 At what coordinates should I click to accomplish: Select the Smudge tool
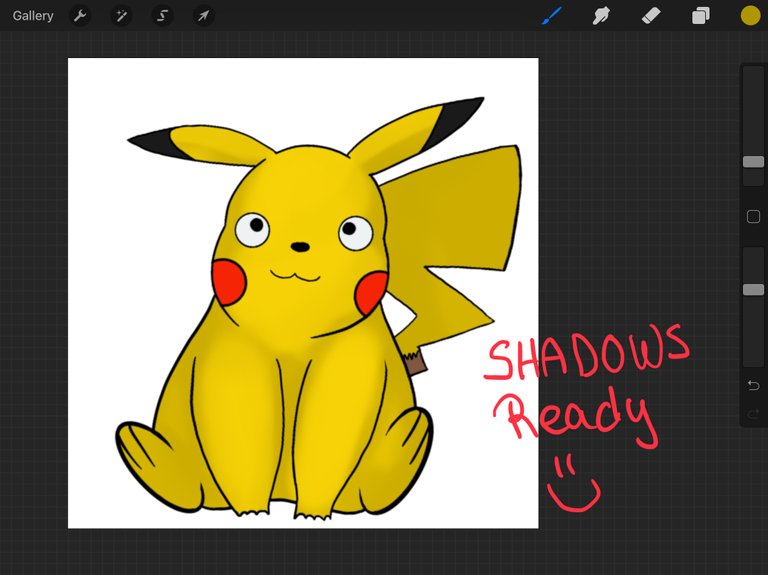coord(601,16)
